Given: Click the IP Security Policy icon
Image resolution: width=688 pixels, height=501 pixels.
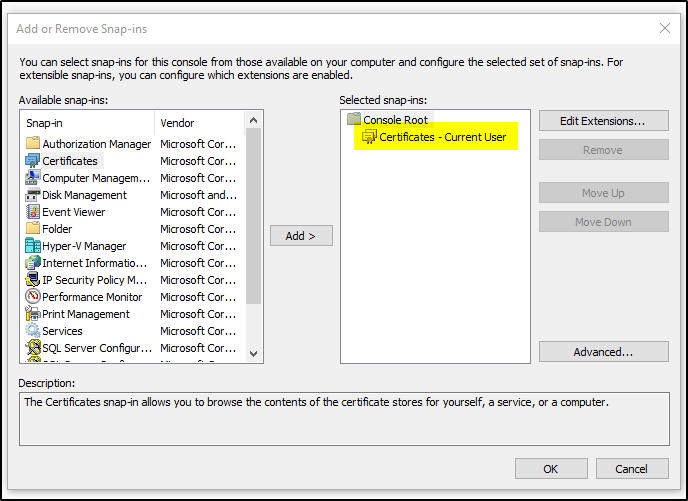Looking at the screenshot, I should click(x=33, y=279).
